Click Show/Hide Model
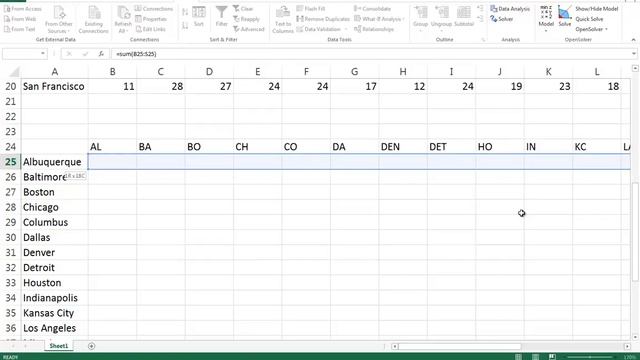 point(596,9)
